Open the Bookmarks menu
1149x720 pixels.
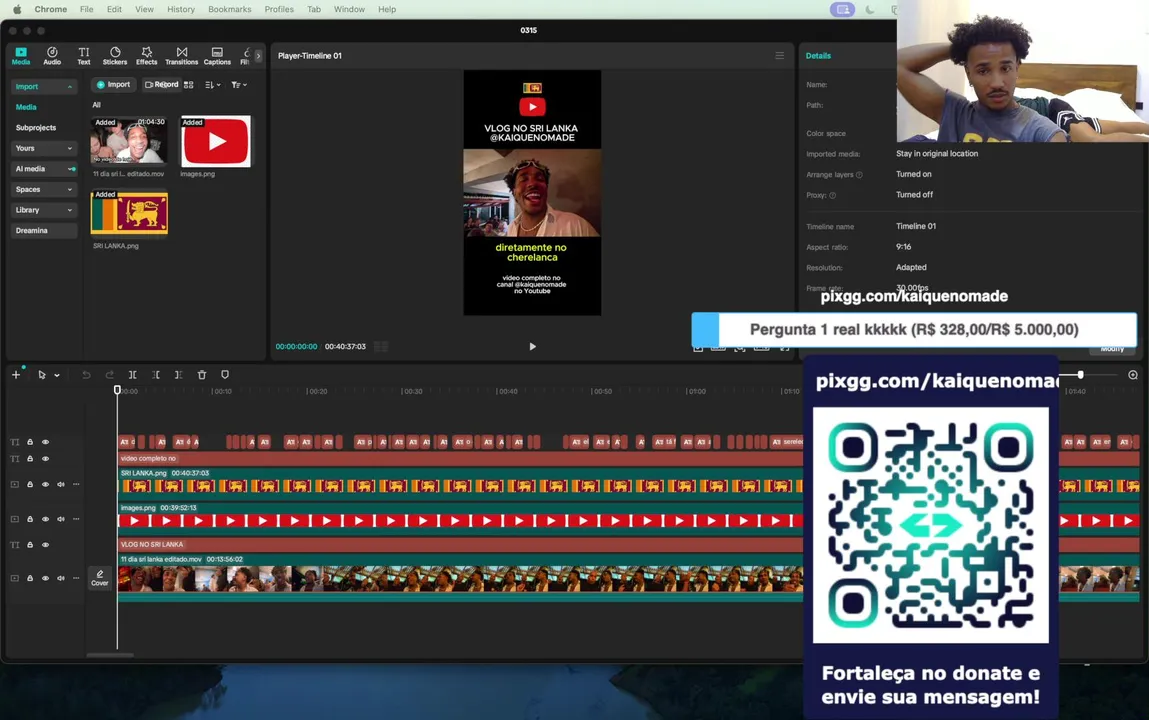pos(229,10)
